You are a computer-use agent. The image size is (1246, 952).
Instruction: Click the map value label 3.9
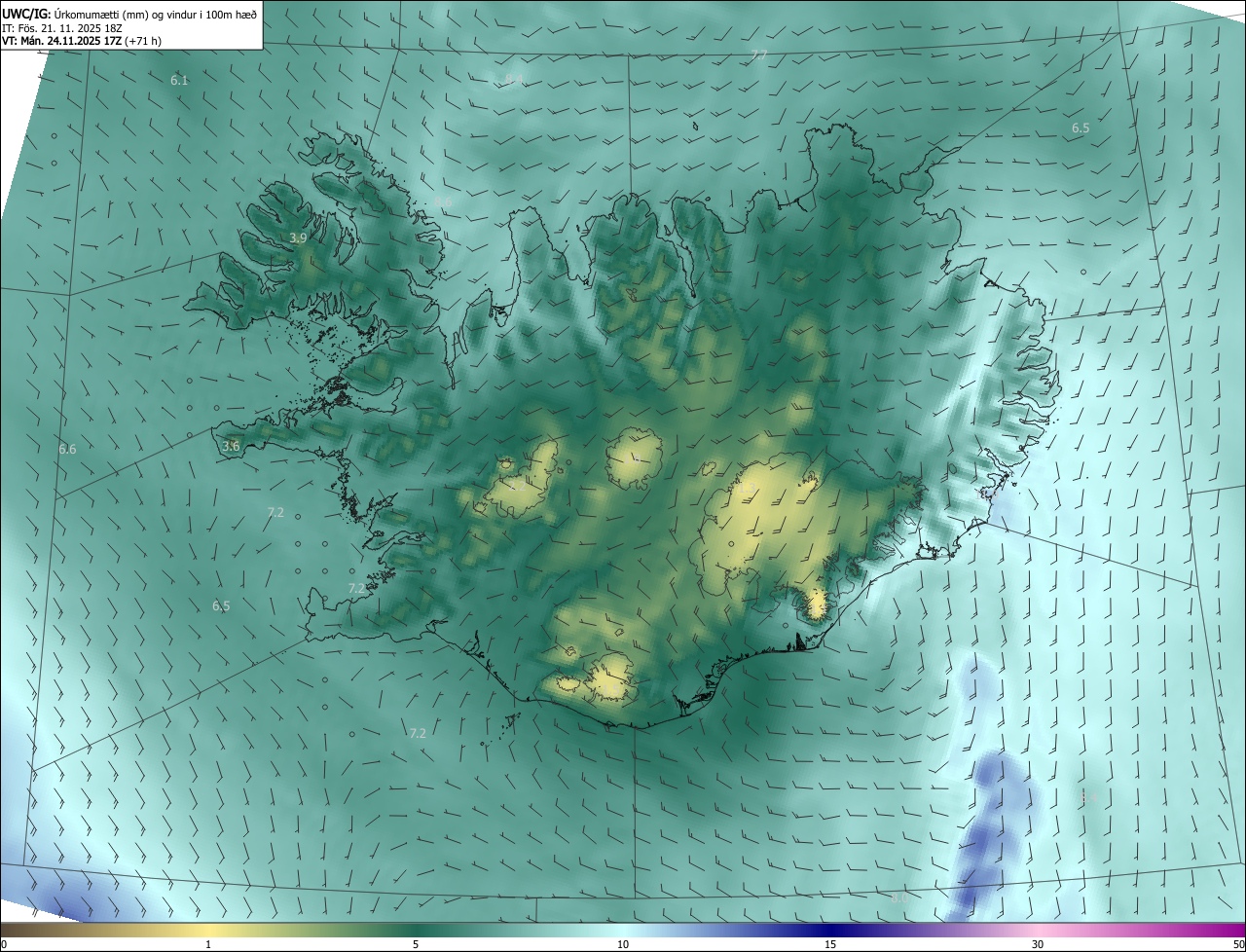coord(299,238)
